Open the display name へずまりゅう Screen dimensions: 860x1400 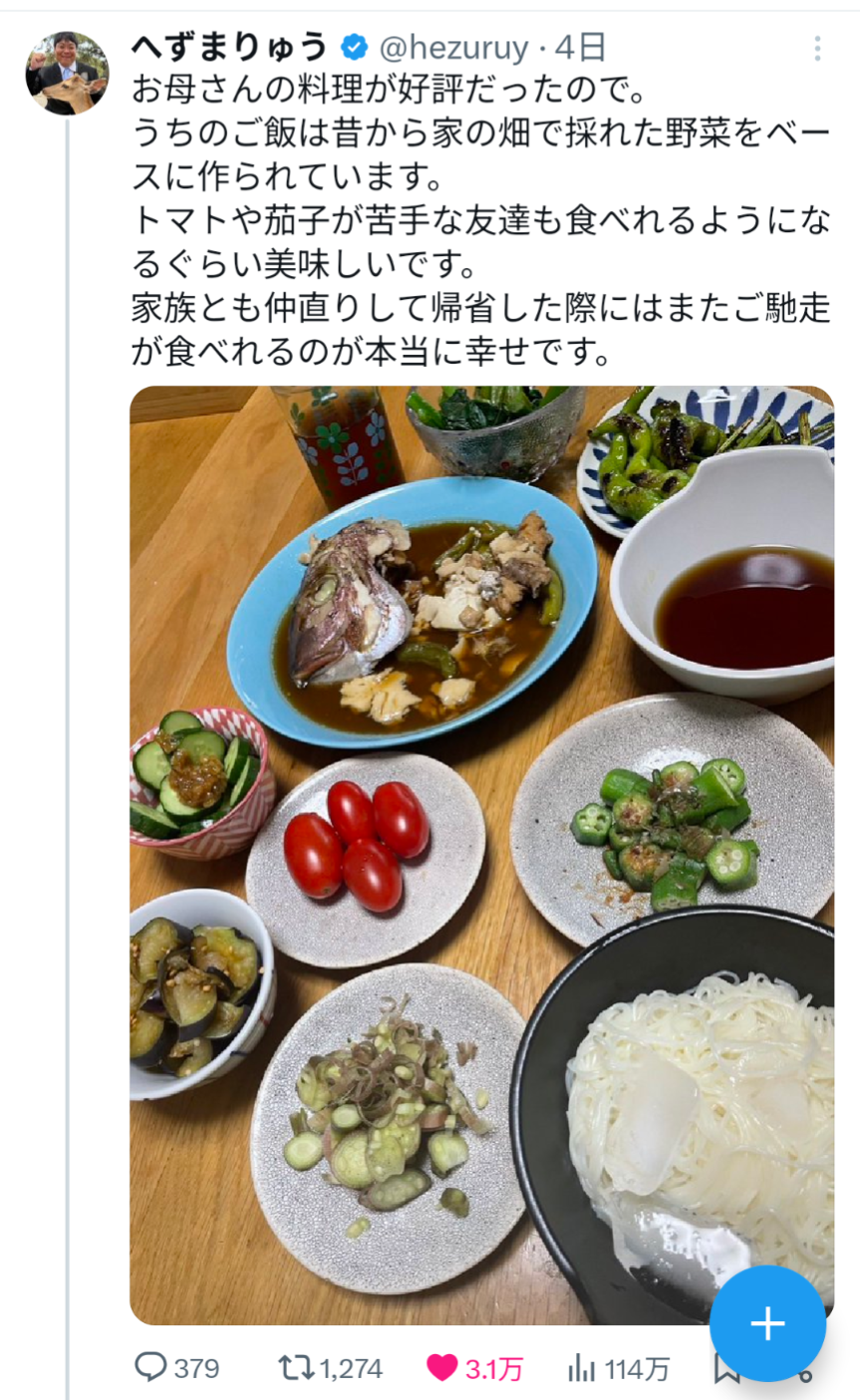pos(230,47)
